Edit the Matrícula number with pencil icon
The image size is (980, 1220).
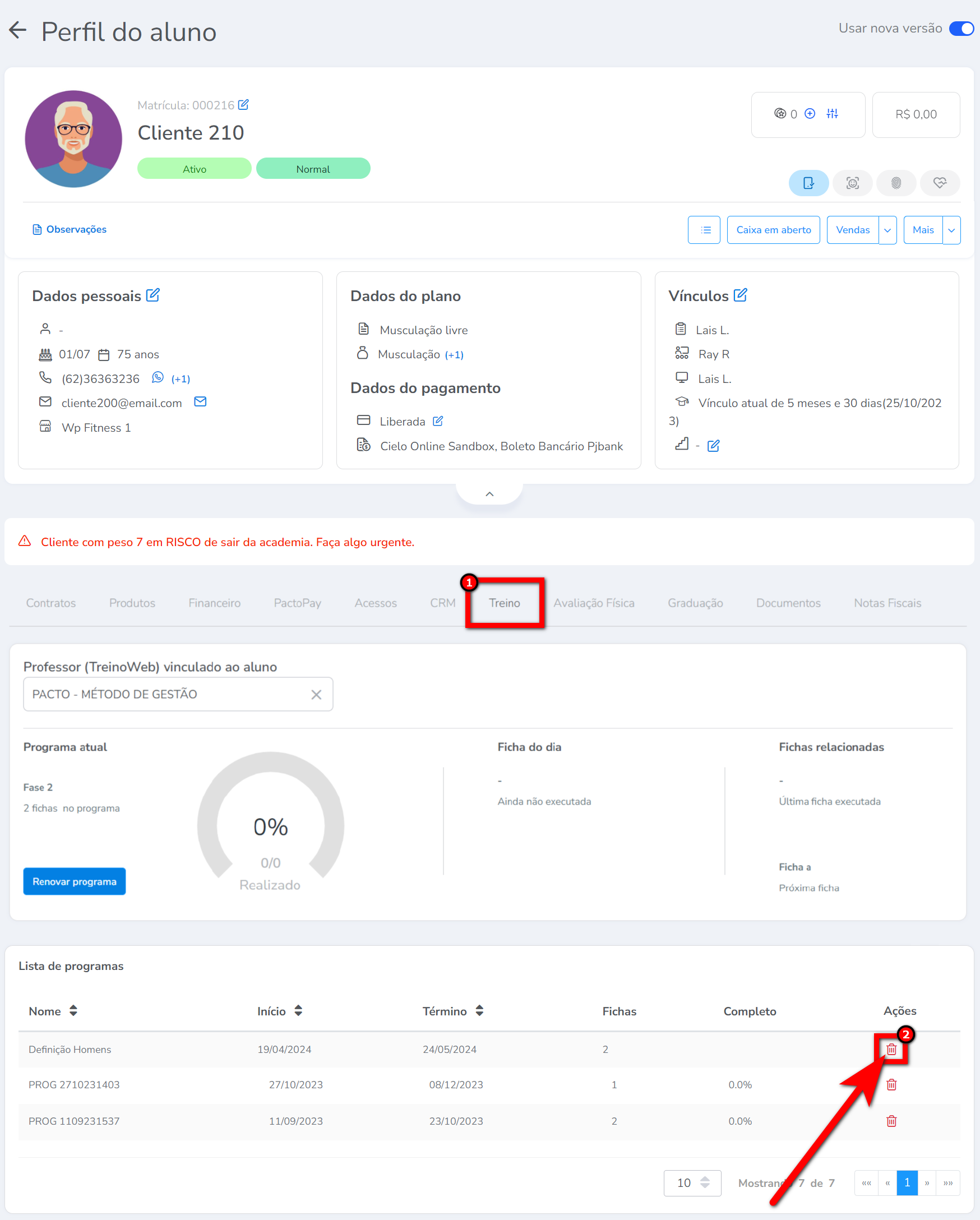click(x=243, y=105)
